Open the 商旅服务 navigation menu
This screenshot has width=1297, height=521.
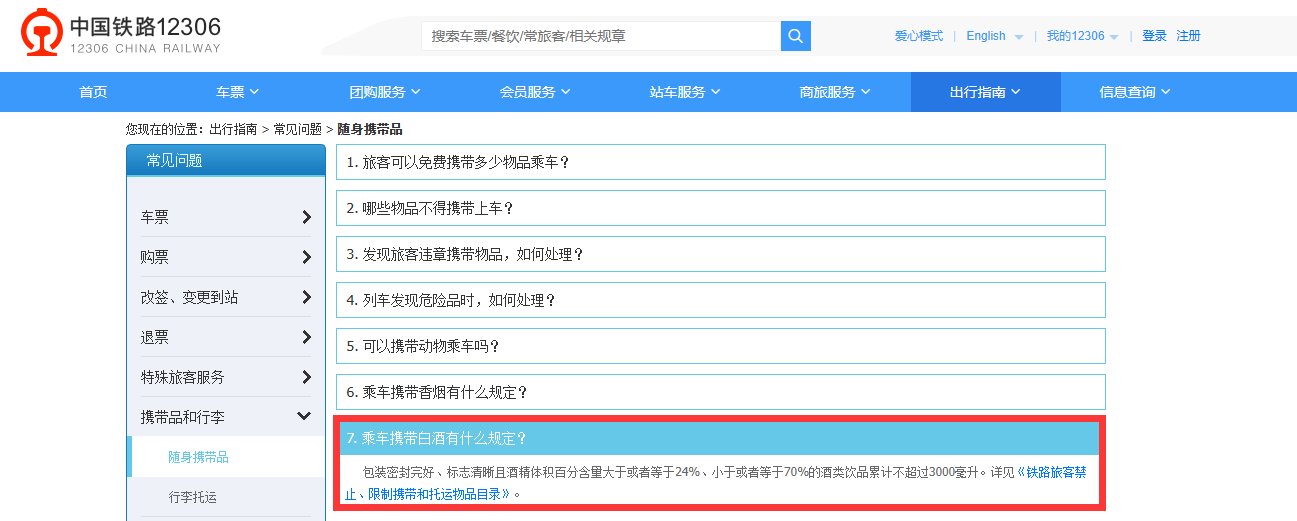coord(835,92)
